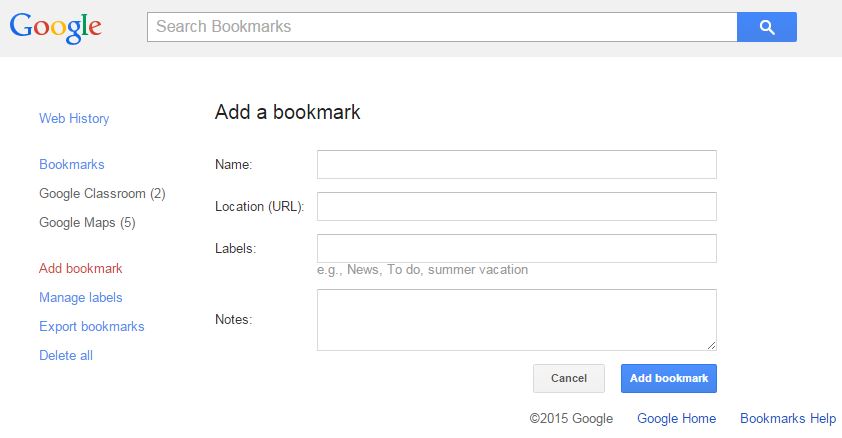Open Add bookmark in sidebar
Viewport: 842px width, 438px height.
[x=81, y=268]
